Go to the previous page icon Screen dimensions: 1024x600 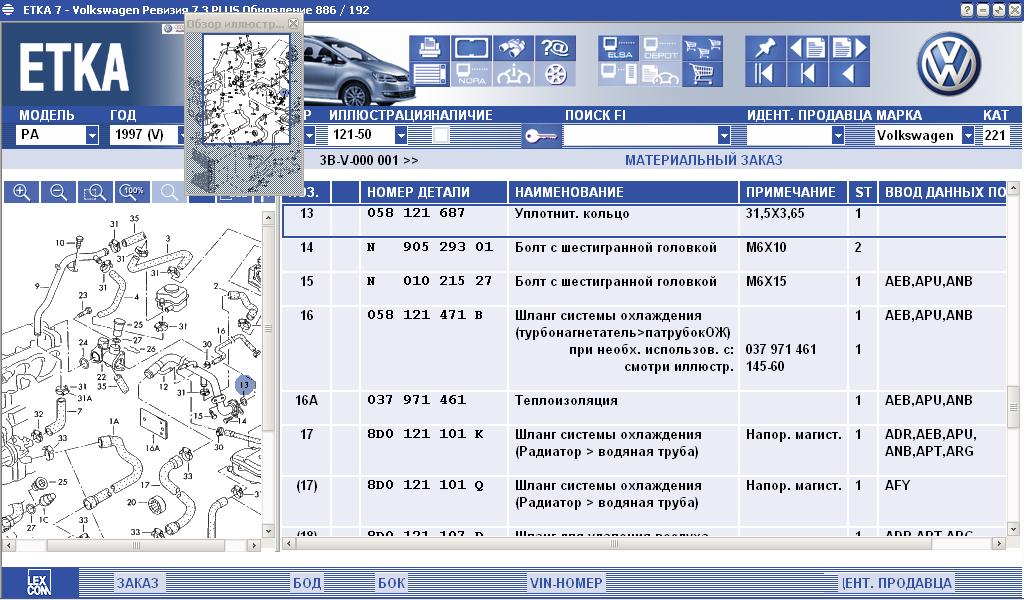tap(807, 48)
